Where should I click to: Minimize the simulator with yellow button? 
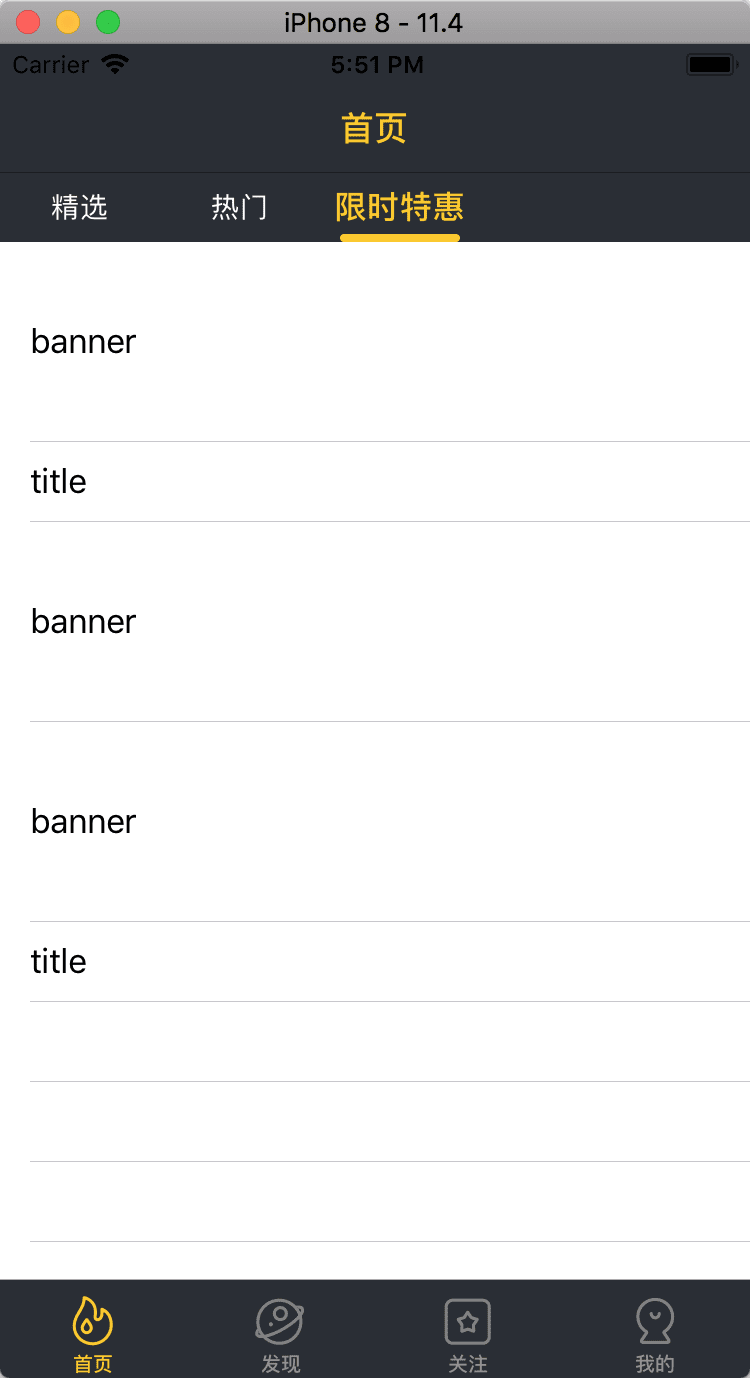(x=68, y=22)
